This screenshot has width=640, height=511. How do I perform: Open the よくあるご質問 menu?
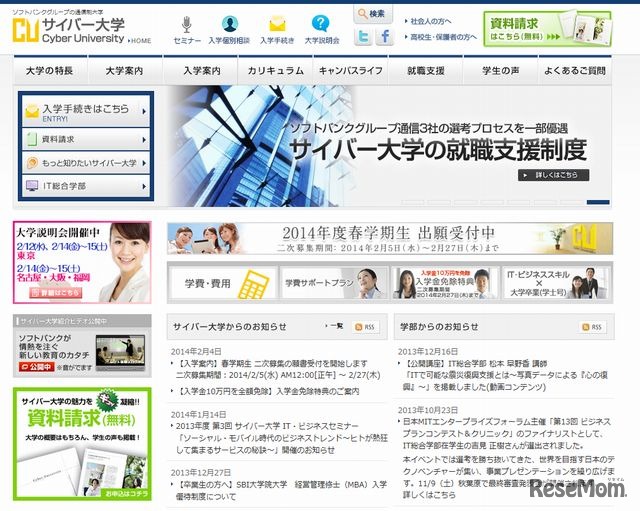point(575,71)
